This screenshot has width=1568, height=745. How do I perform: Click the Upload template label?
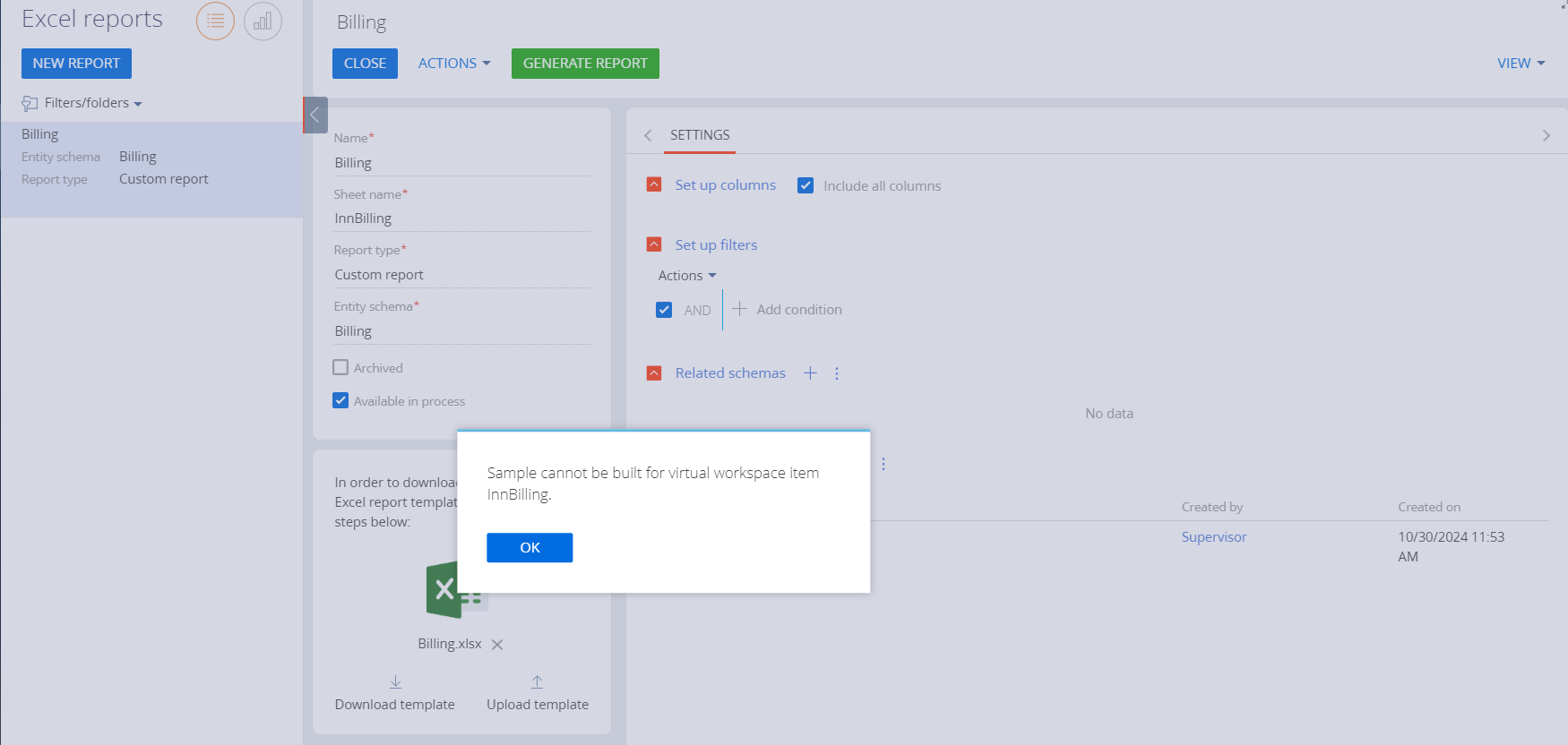pos(538,705)
